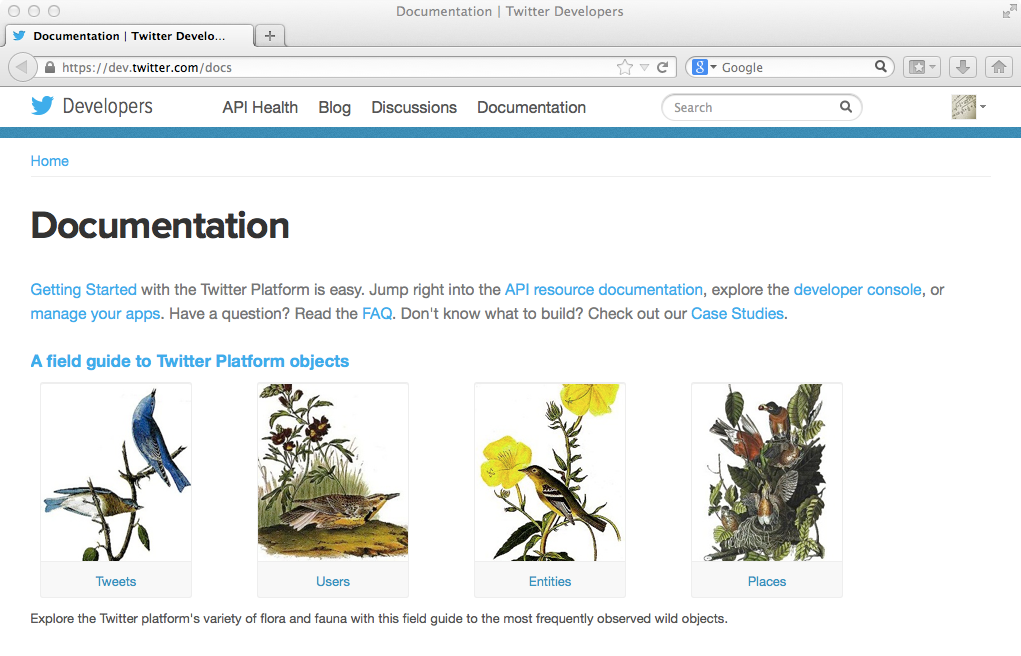The height and width of the screenshot is (656, 1021).
Task: Click the Developers site title
Action: coord(107,106)
